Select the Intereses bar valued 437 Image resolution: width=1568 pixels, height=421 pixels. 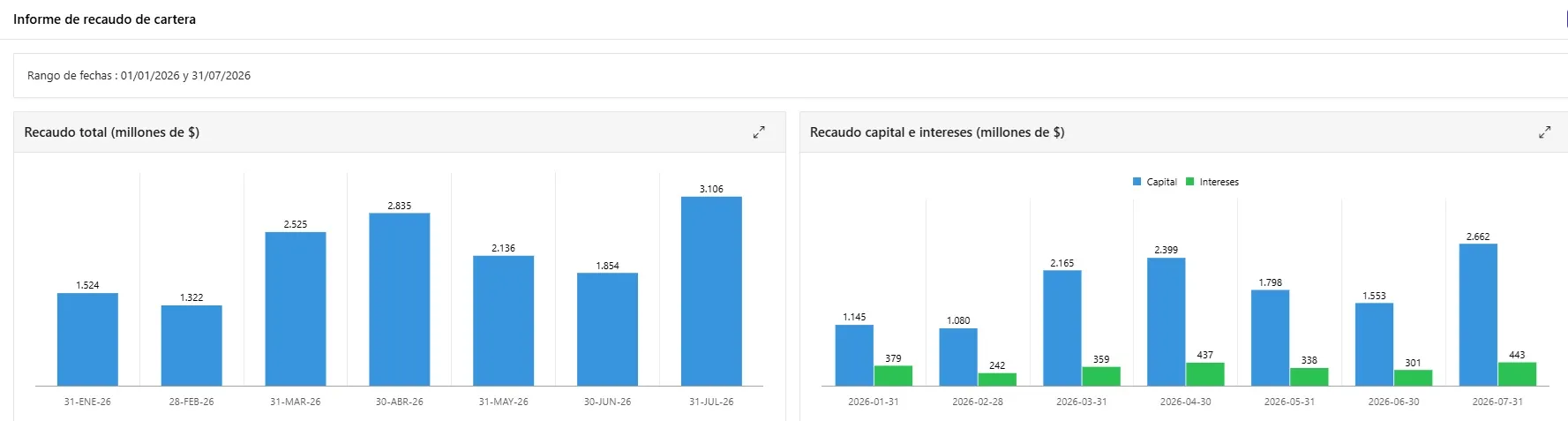point(1205,374)
